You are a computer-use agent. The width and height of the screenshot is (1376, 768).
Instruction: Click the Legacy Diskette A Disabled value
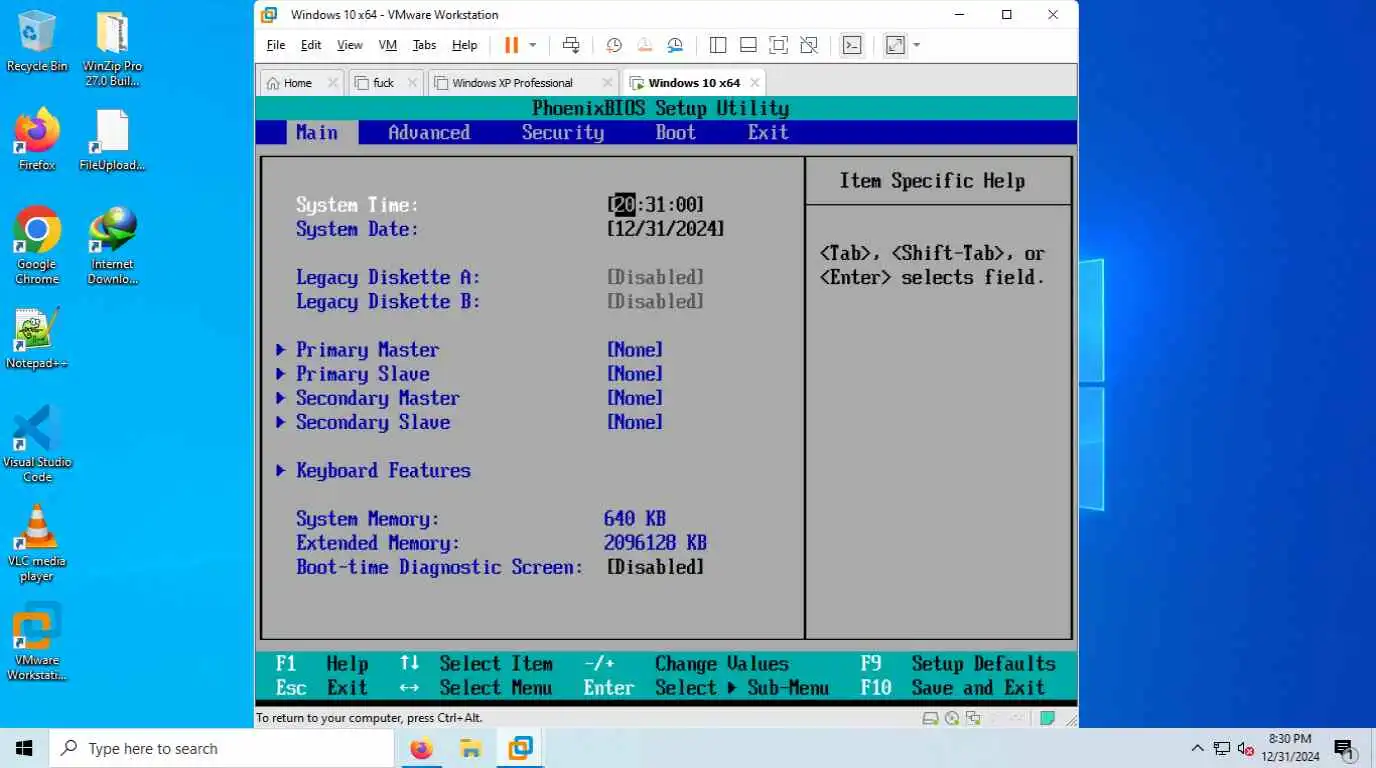(x=656, y=277)
